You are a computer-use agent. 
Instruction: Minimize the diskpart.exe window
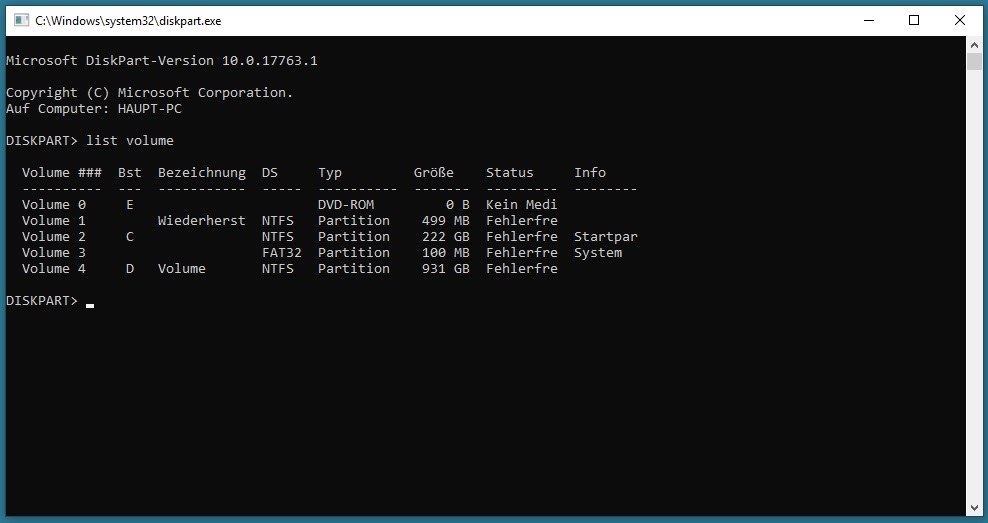click(x=869, y=20)
